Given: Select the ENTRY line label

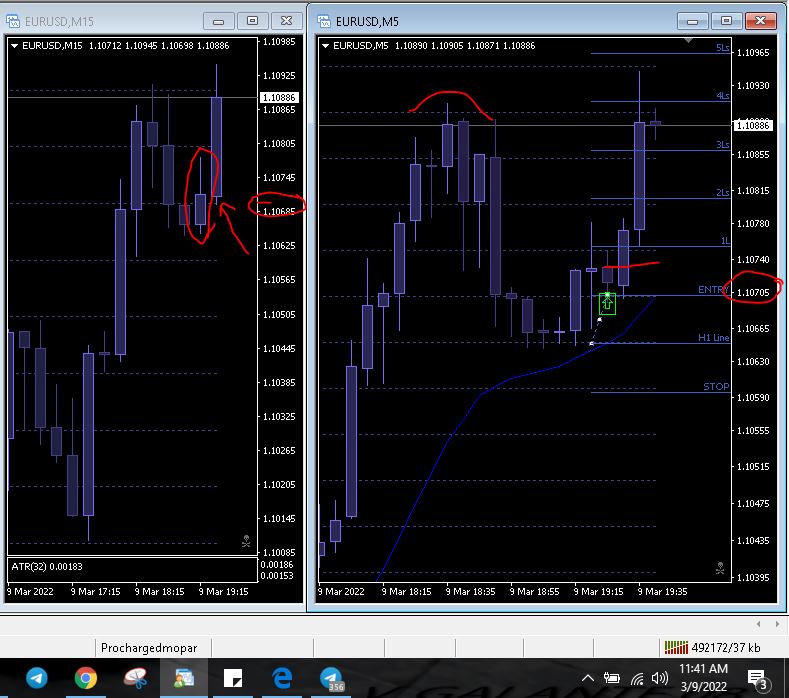Looking at the screenshot, I should coord(713,290).
